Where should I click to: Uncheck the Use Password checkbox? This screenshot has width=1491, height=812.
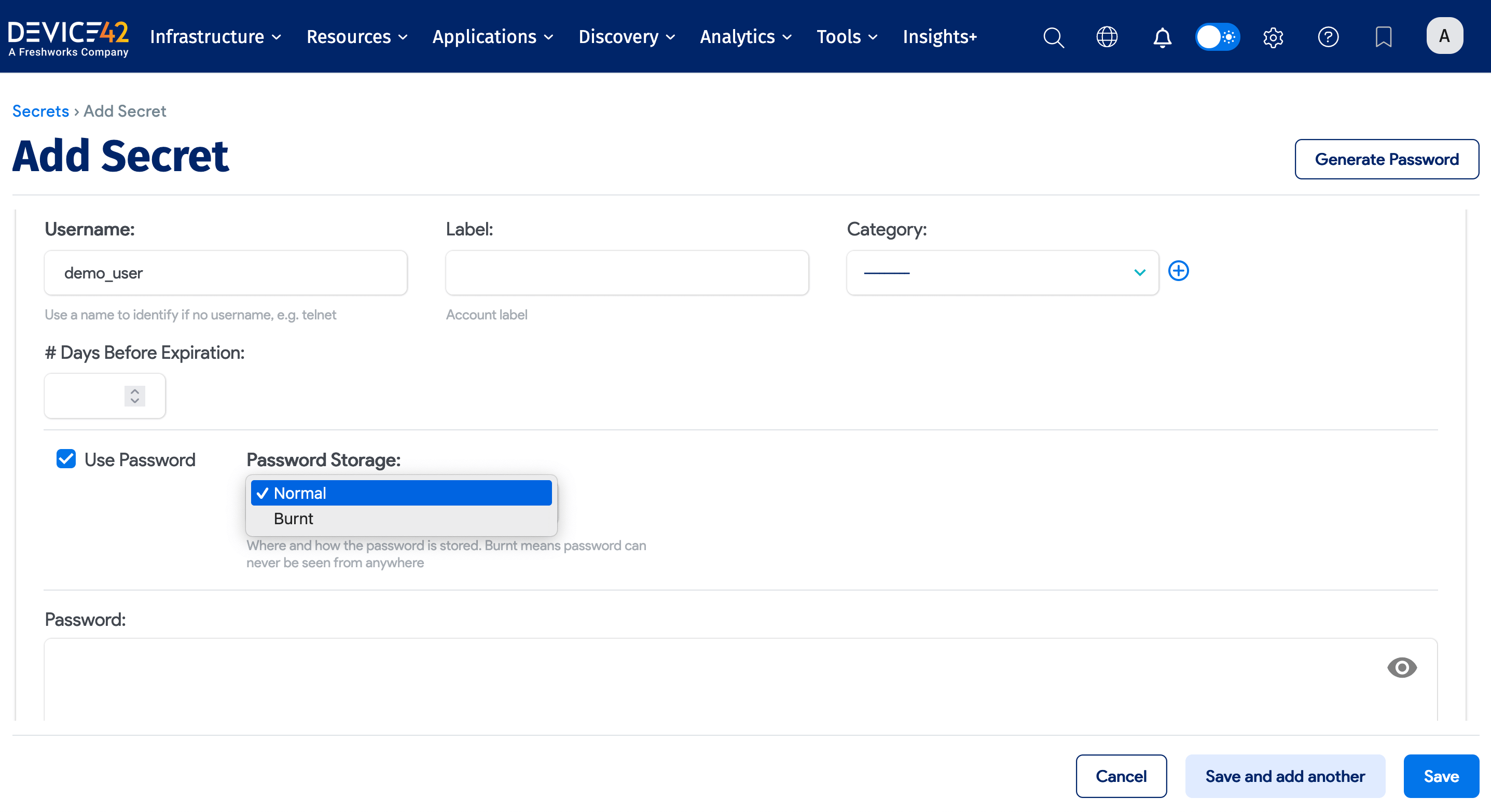[66, 459]
